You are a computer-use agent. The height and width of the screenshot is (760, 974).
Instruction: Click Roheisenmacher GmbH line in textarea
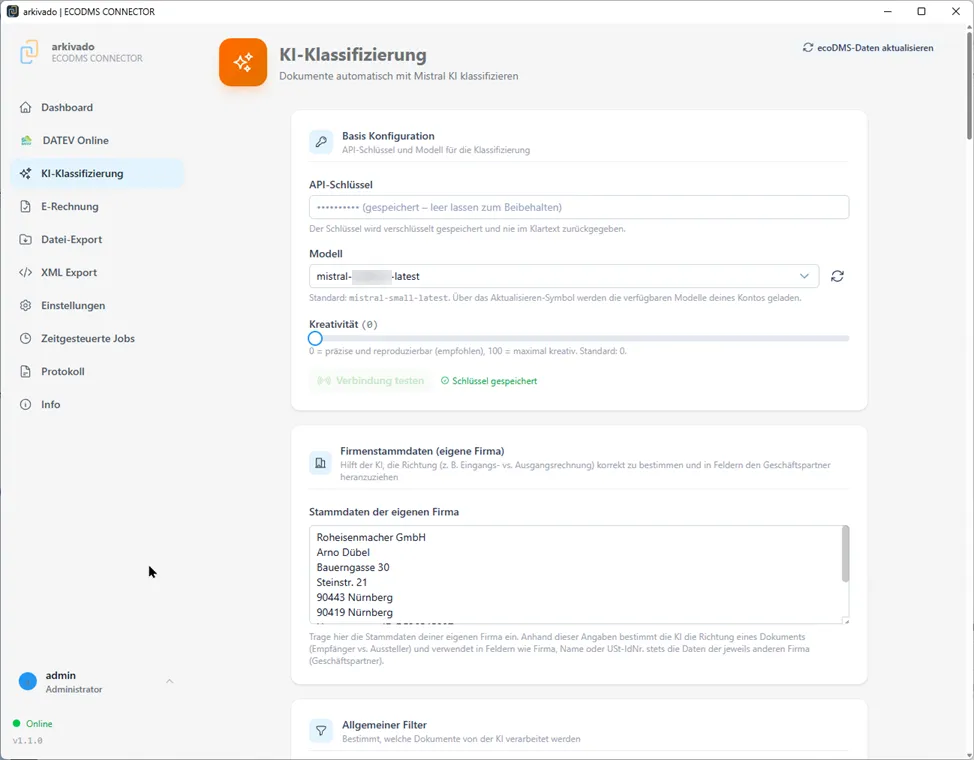371,537
